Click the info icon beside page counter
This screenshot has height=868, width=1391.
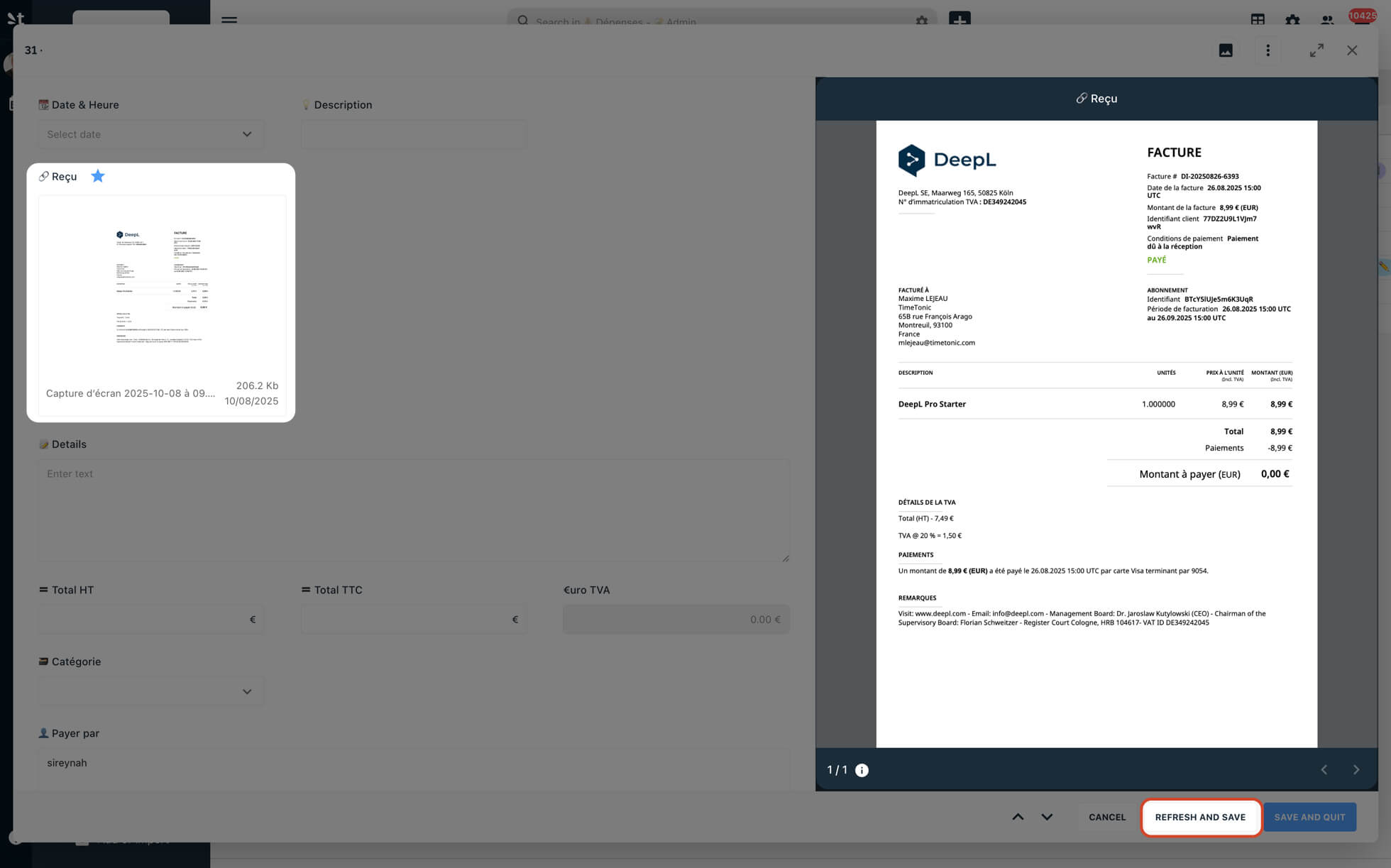[862, 770]
